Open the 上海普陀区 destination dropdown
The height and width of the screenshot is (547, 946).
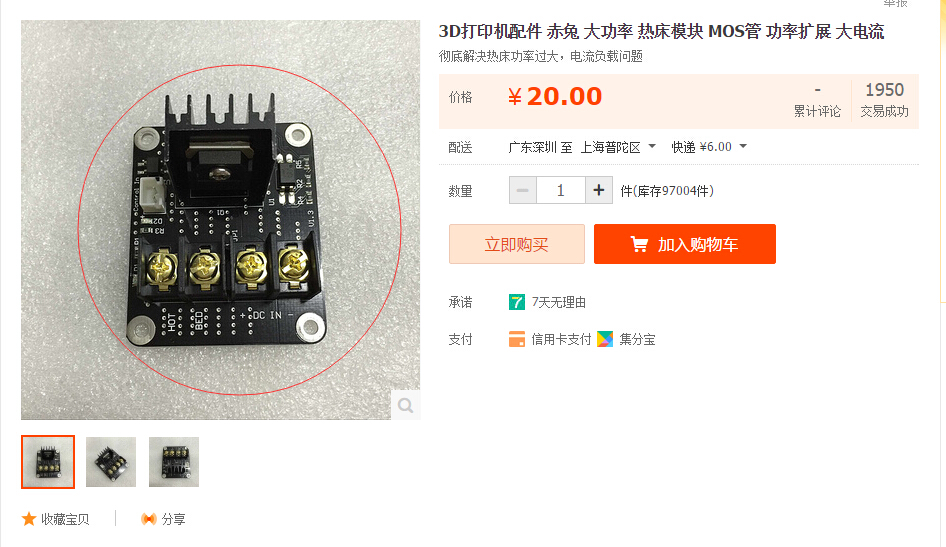tap(618, 147)
